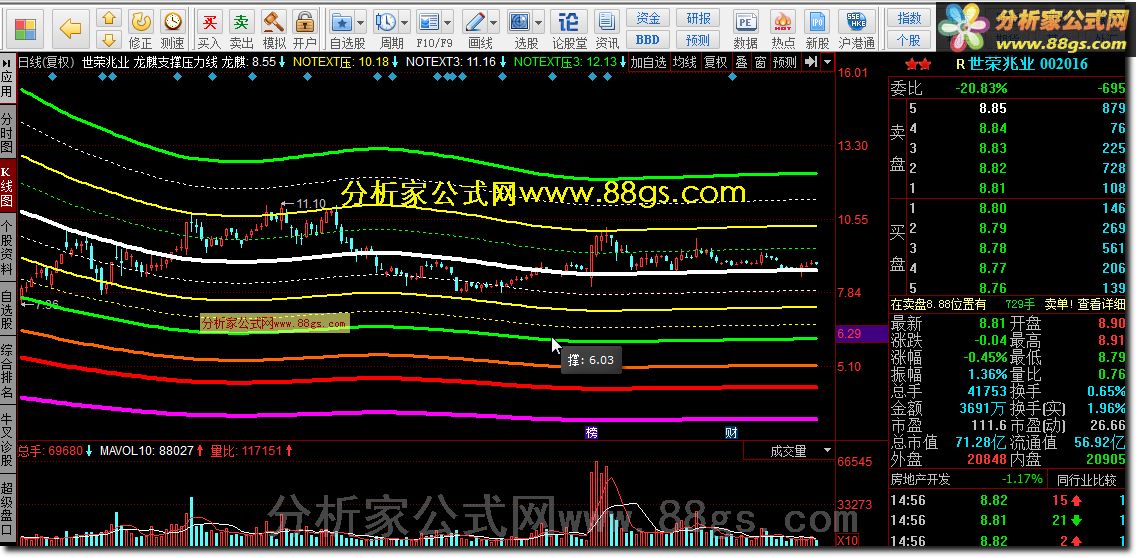Click the purple 6.29 price axis label

(x=862, y=335)
